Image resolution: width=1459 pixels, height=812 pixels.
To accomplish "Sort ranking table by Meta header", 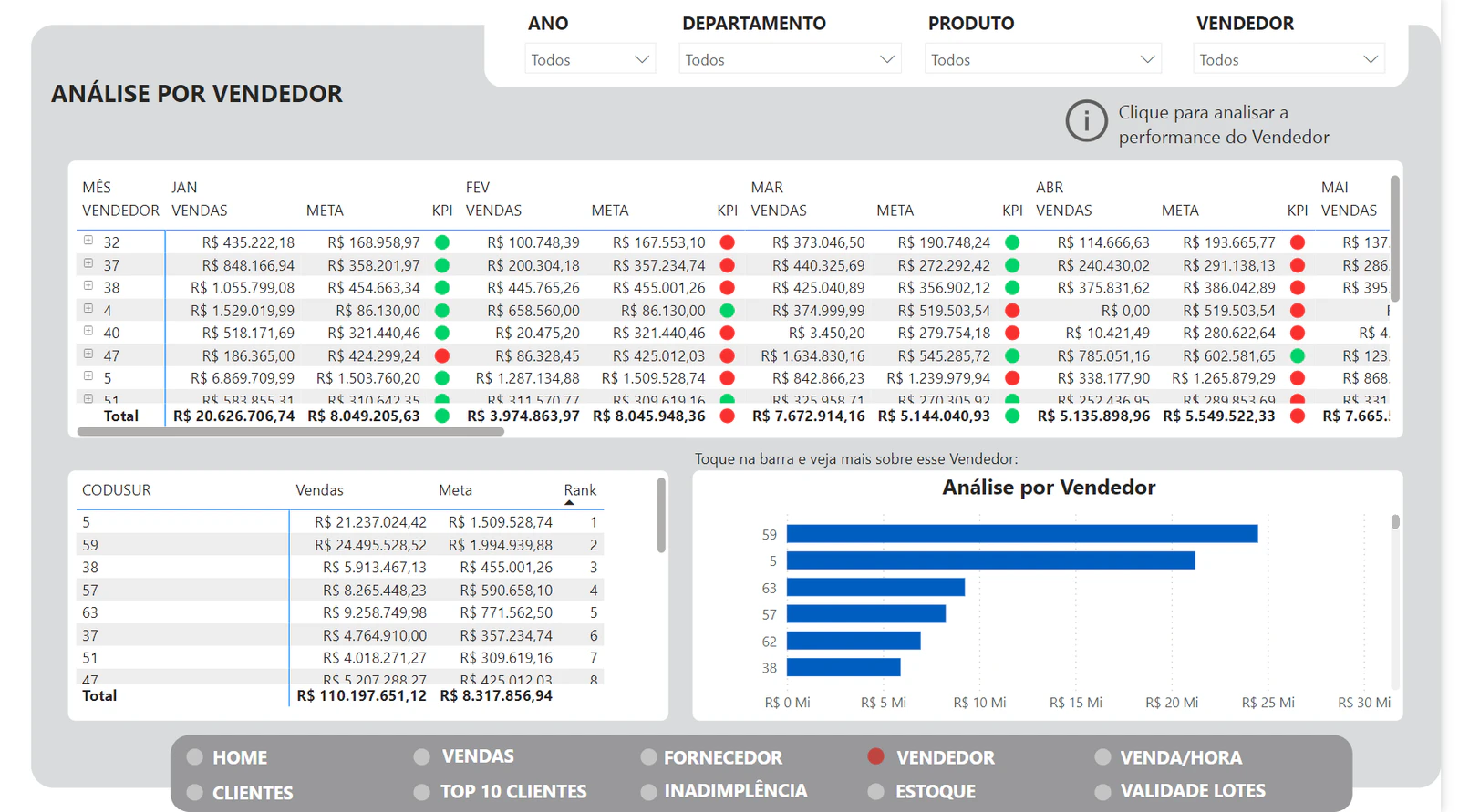I will point(455,490).
